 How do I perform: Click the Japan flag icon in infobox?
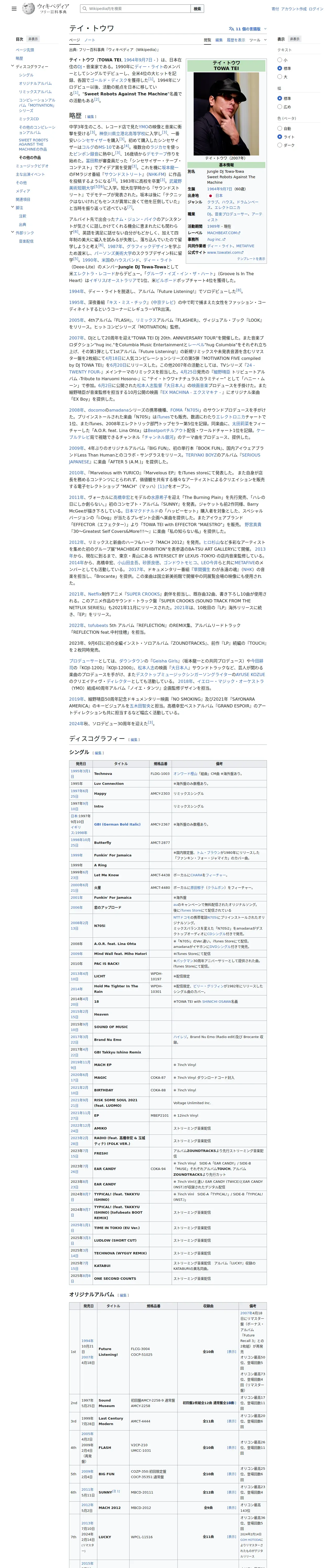pyautogui.click(x=210, y=195)
